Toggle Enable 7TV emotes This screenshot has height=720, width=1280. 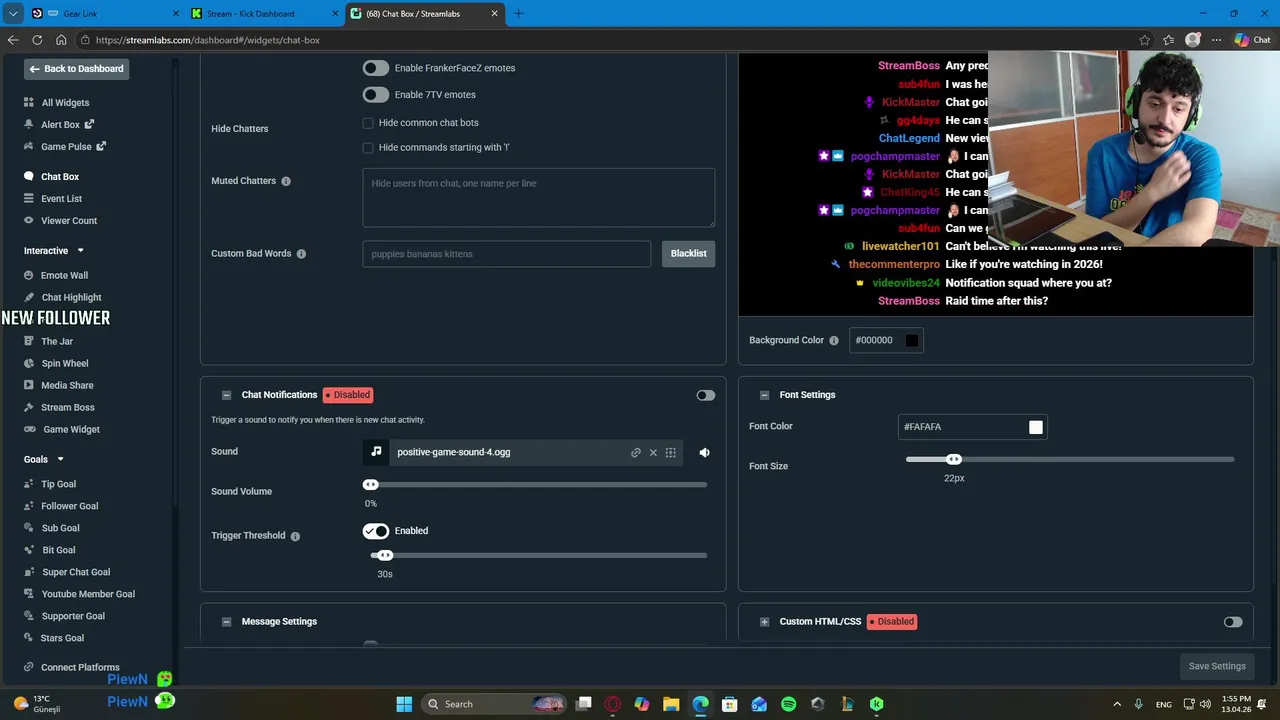point(375,95)
